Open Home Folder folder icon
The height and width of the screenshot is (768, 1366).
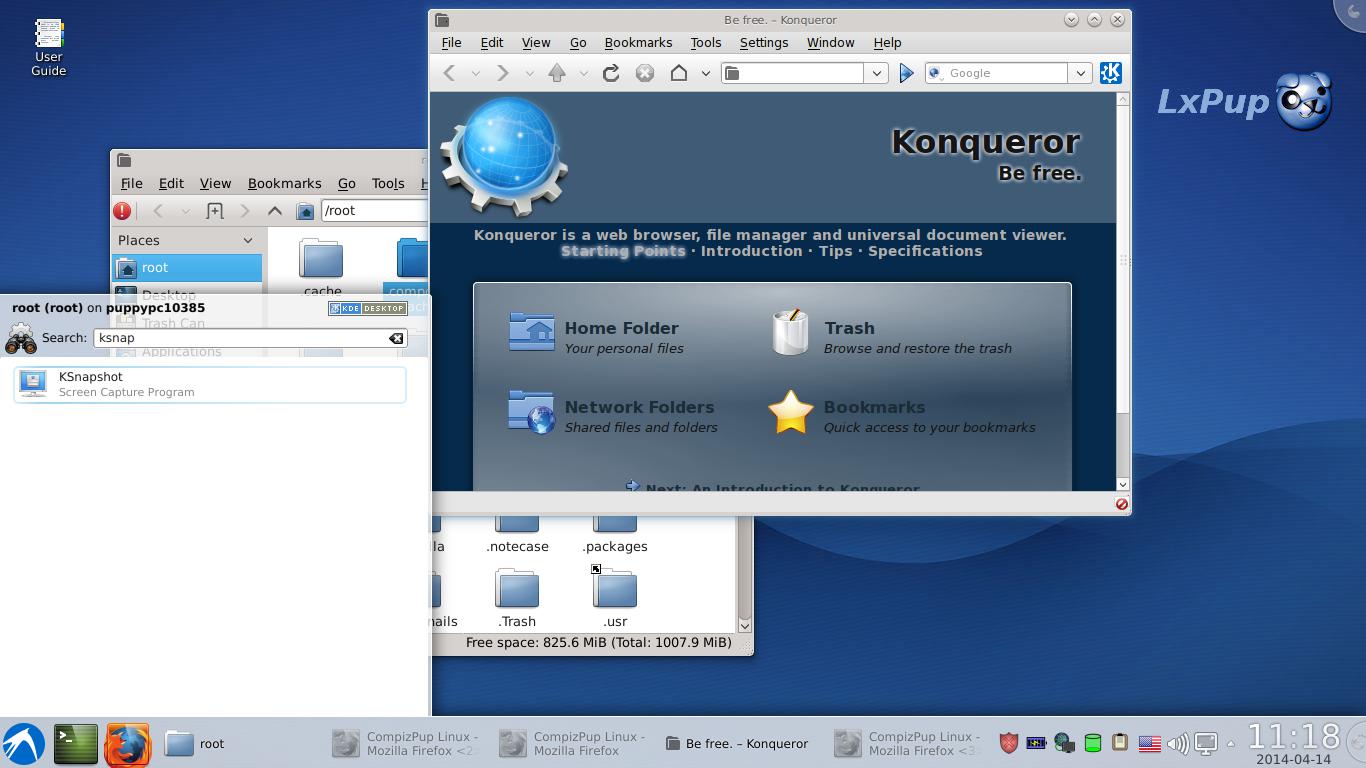coord(531,332)
